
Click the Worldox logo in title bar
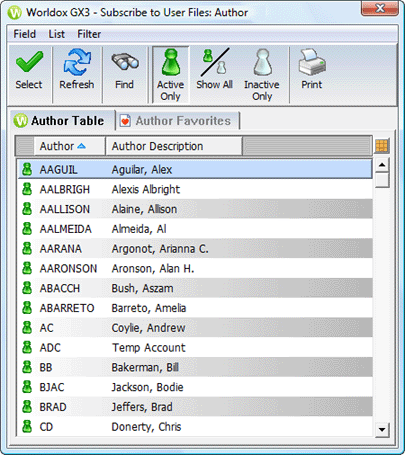(15, 13)
